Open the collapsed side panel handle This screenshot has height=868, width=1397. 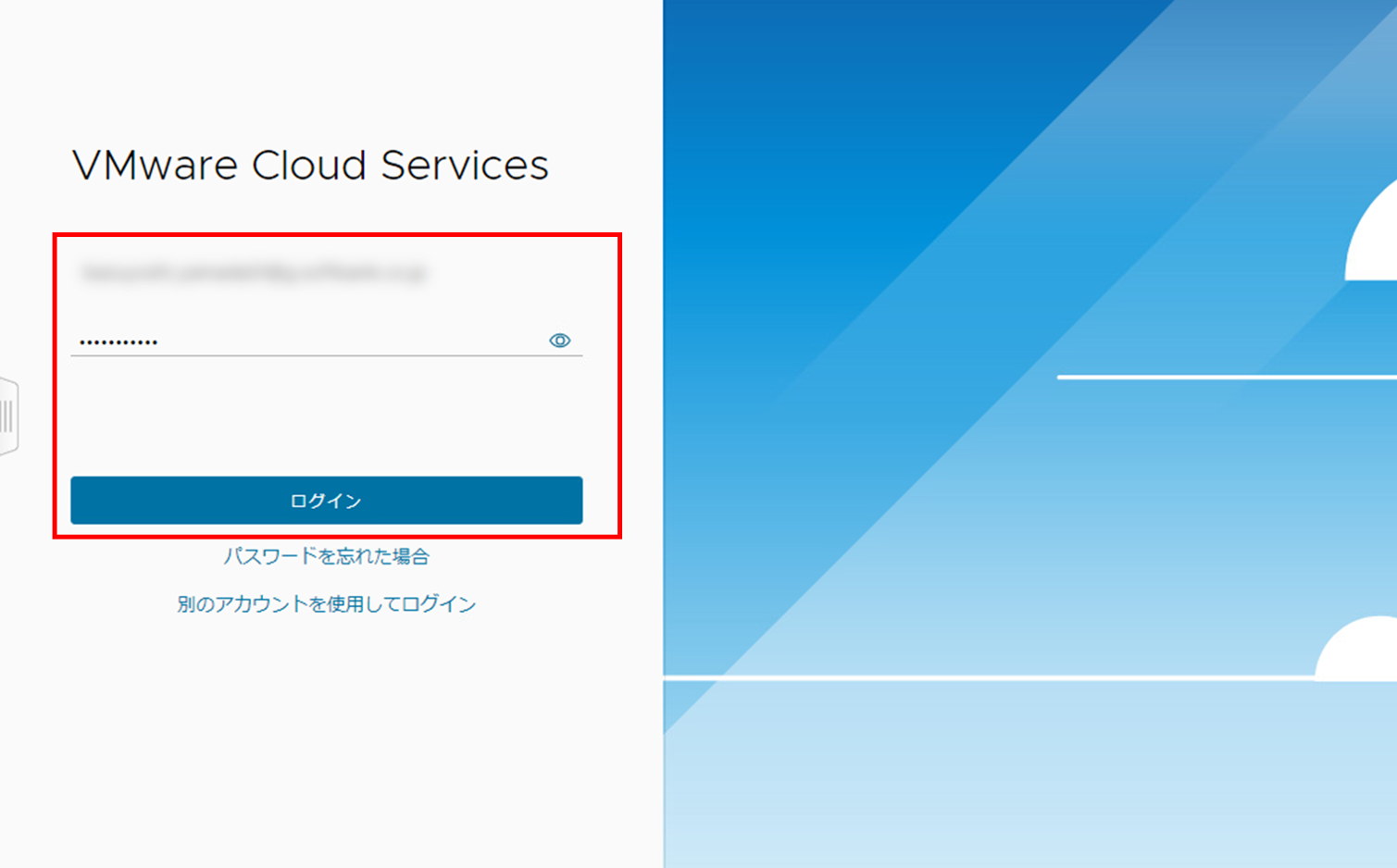[8, 415]
